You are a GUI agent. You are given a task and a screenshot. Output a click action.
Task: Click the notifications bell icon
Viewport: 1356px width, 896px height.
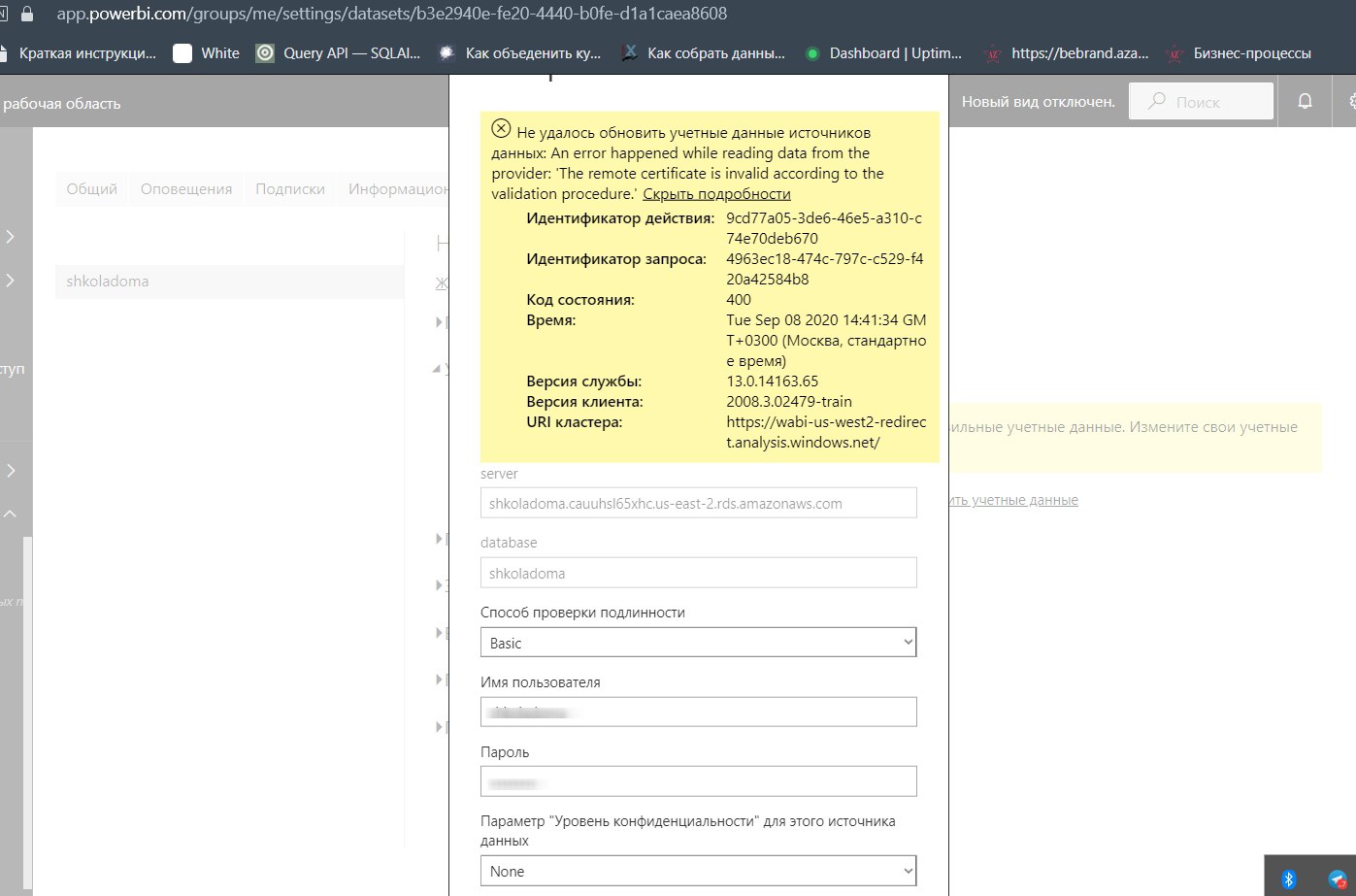click(x=1306, y=101)
